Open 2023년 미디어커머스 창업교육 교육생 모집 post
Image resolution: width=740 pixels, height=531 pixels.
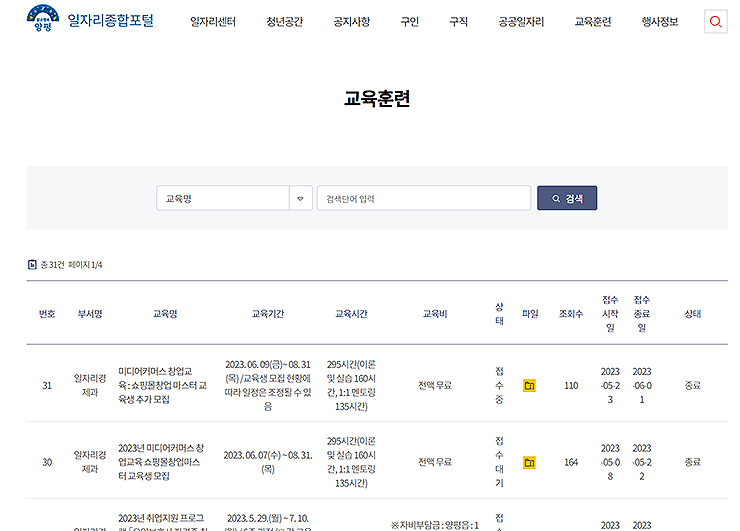pyautogui.click(x=161, y=462)
